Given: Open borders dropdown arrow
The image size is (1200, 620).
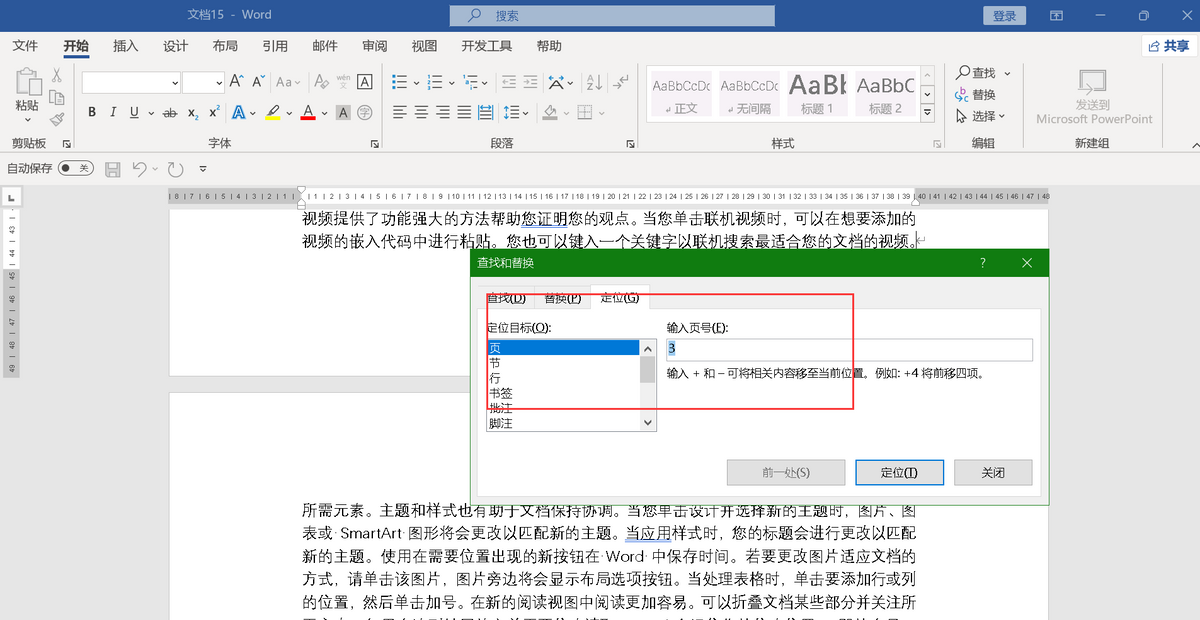Looking at the screenshot, I should click(x=604, y=112).
